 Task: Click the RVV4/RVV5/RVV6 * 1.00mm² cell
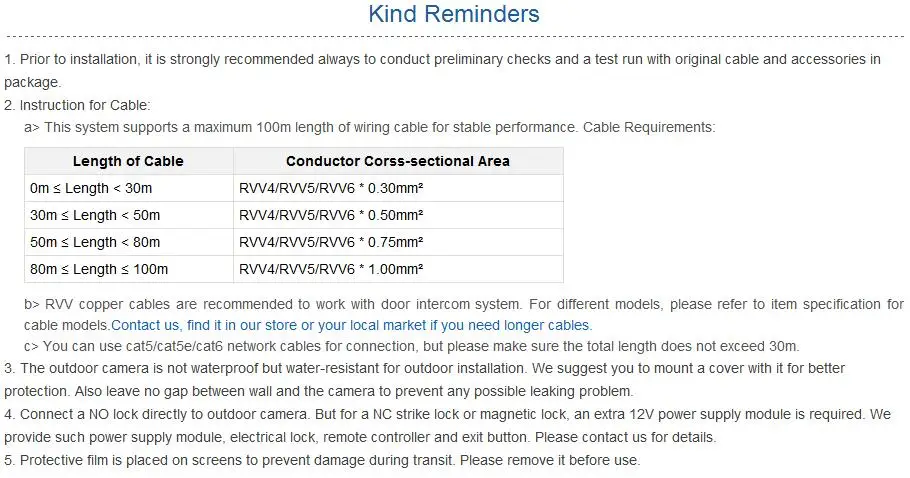click(398, 269)
